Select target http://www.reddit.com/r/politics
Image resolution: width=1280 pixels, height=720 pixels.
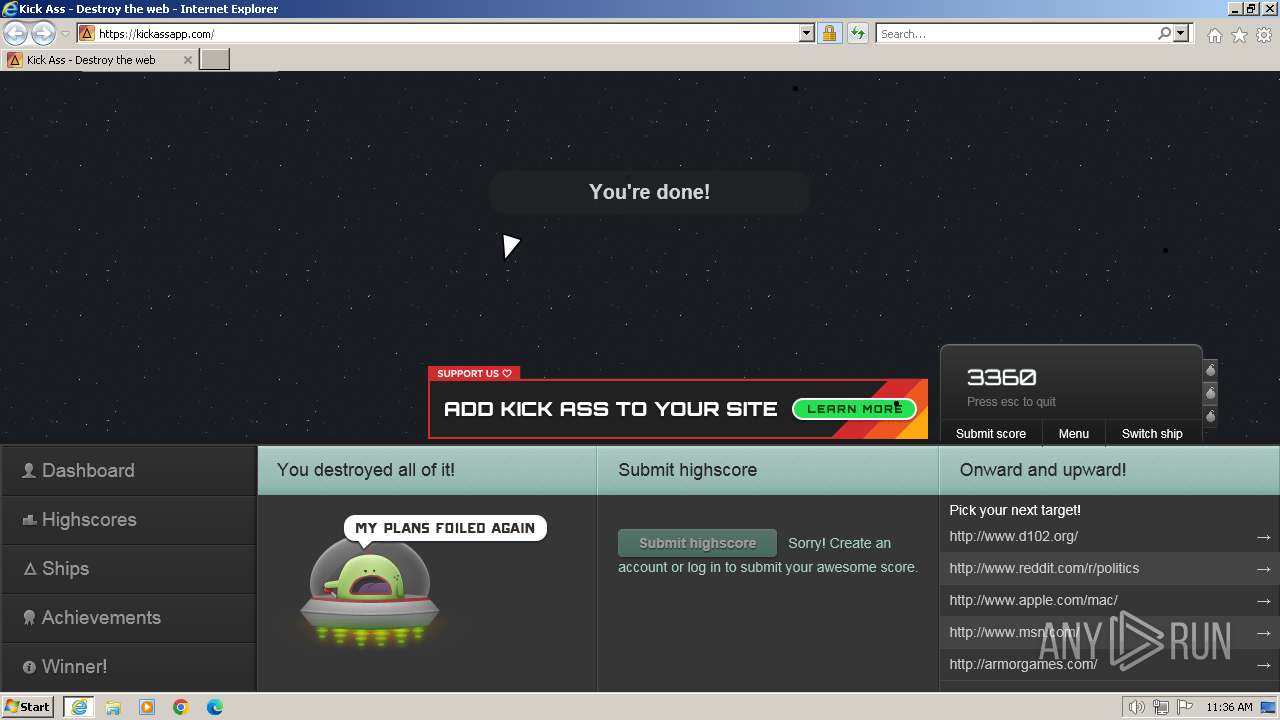[1044, 568]
